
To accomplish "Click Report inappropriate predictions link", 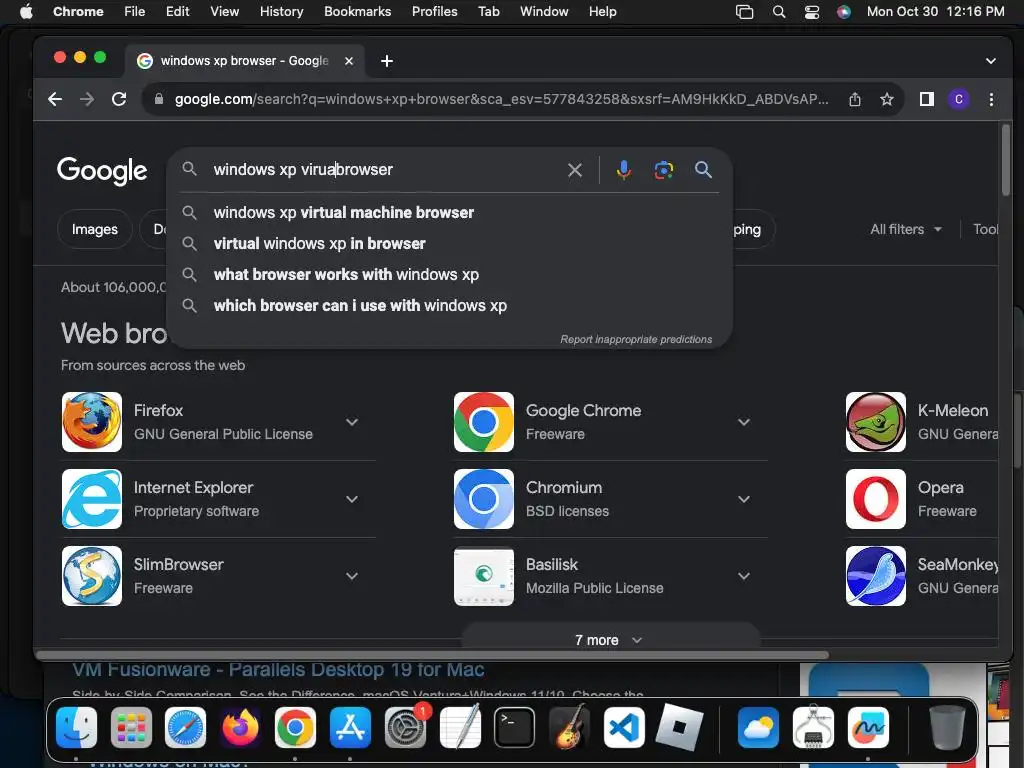I will tap(636, 340).
